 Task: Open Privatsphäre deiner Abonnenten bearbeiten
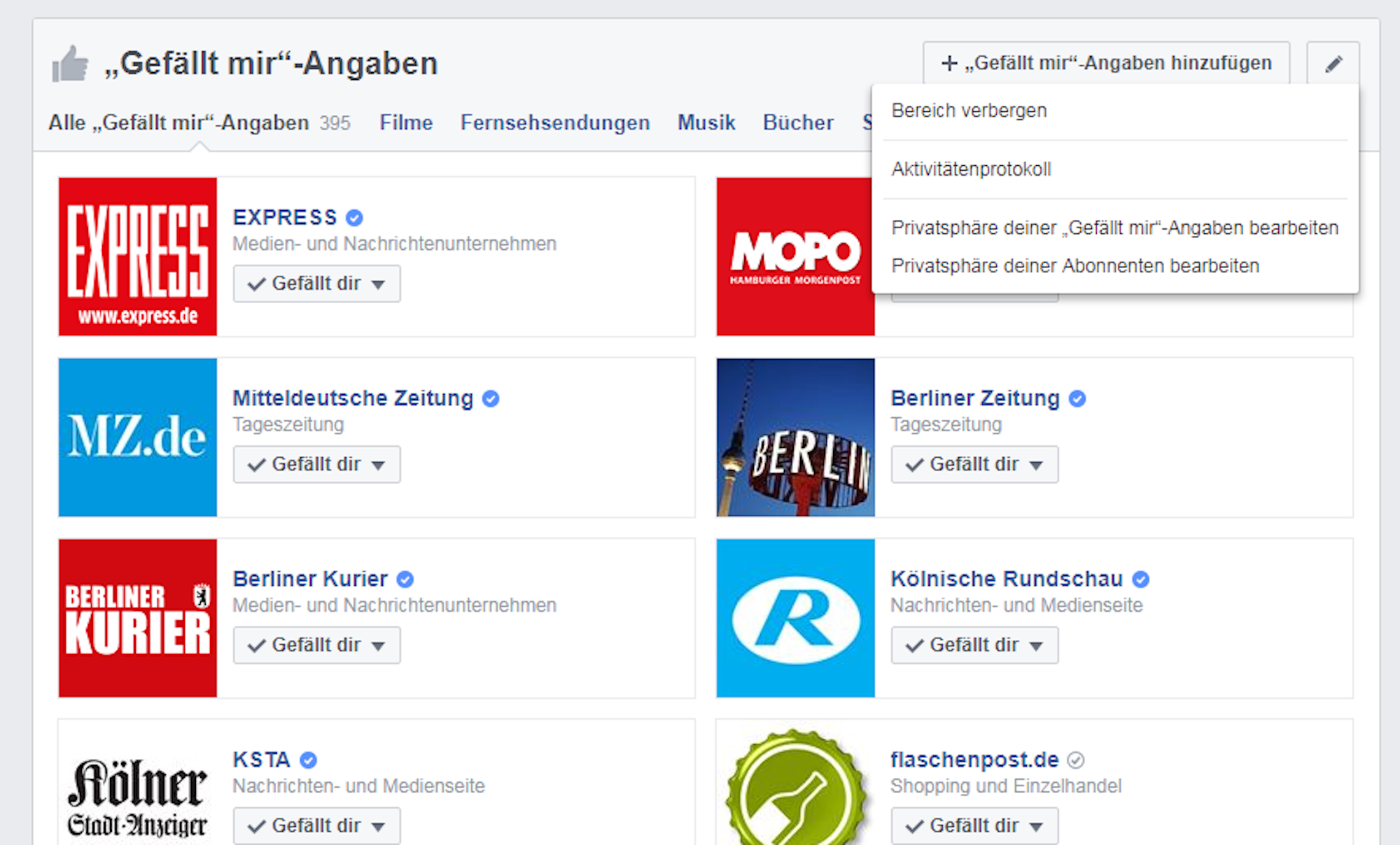click(1074, 265)
